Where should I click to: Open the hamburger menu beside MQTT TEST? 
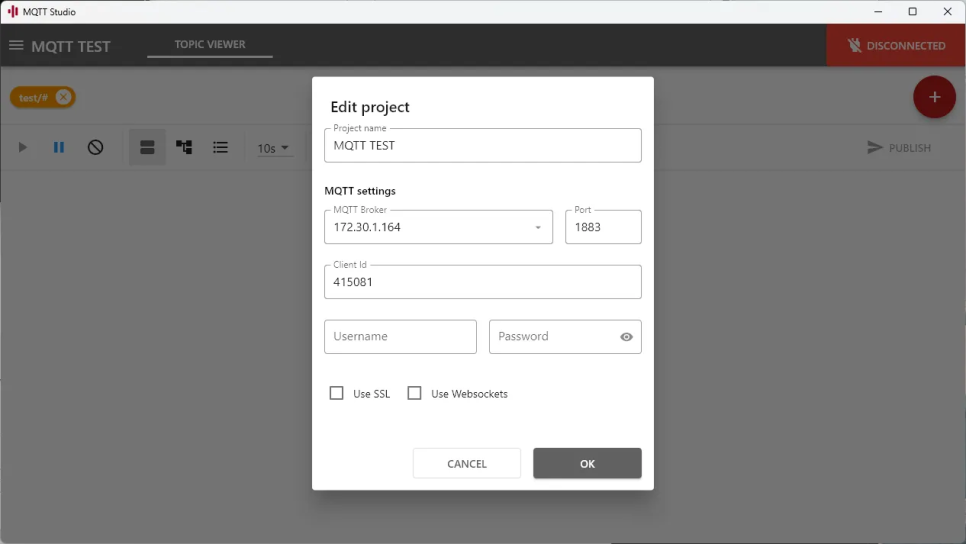16,46
